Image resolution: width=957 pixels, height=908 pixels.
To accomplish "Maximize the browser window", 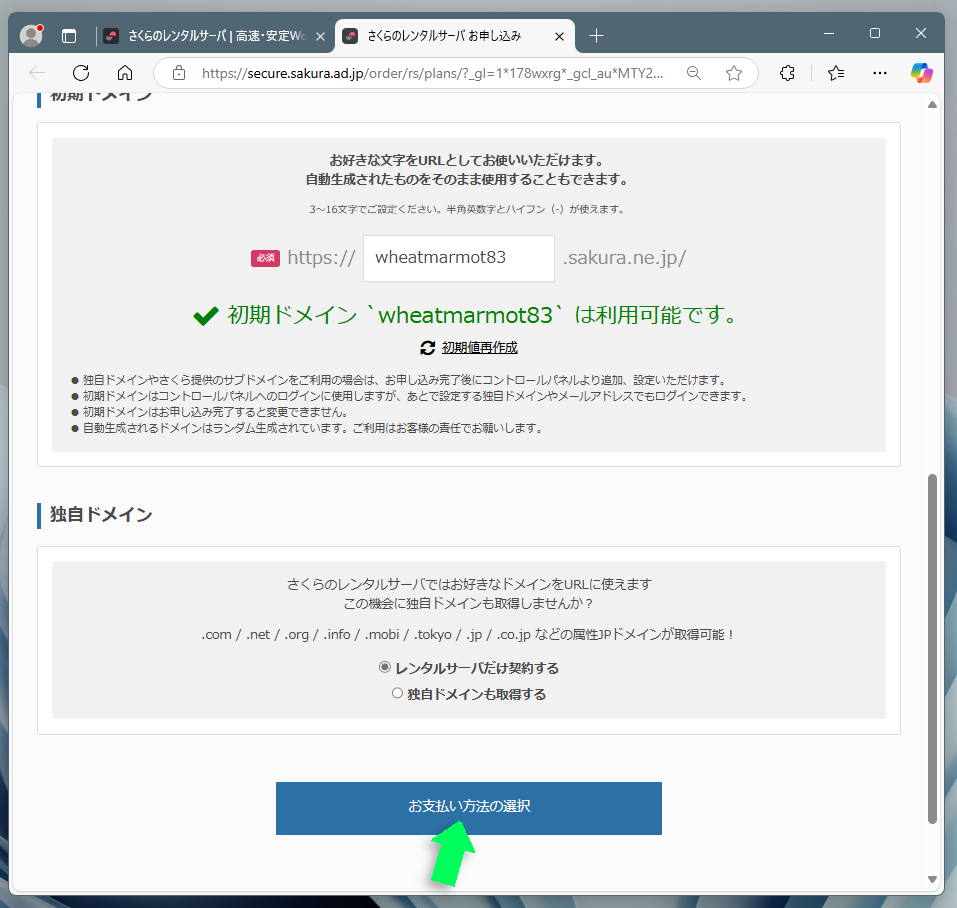I will (875, 34).
